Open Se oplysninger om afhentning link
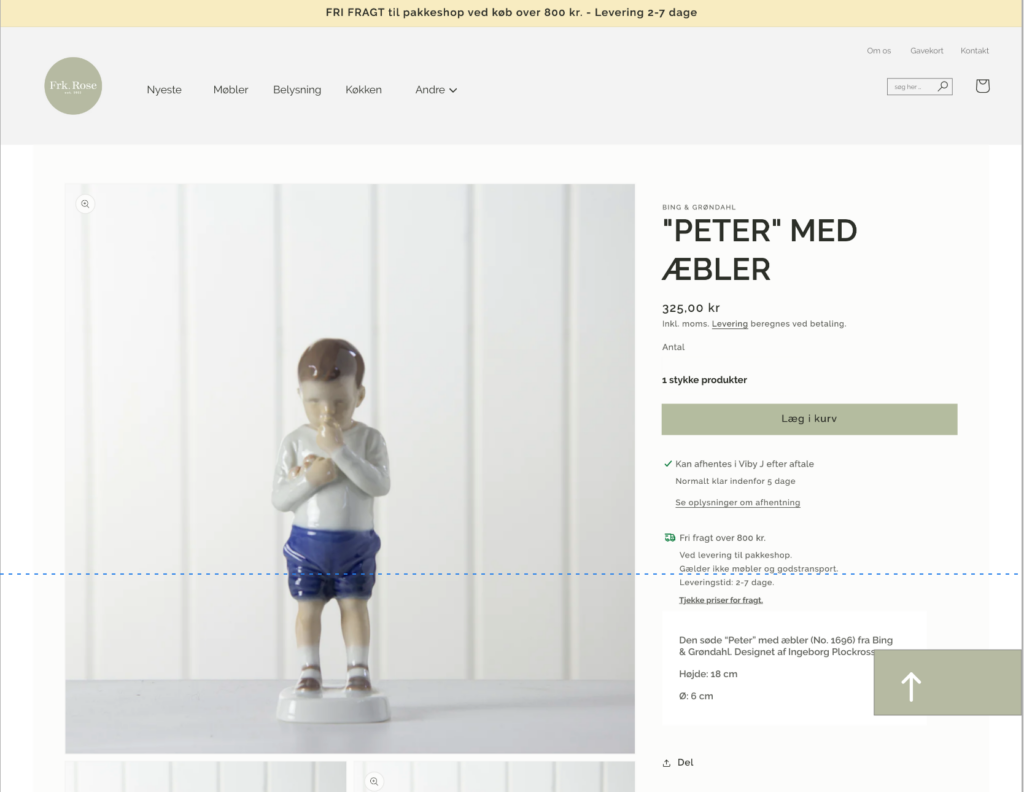Screen dimensions: 1024x792 point(737,502)
